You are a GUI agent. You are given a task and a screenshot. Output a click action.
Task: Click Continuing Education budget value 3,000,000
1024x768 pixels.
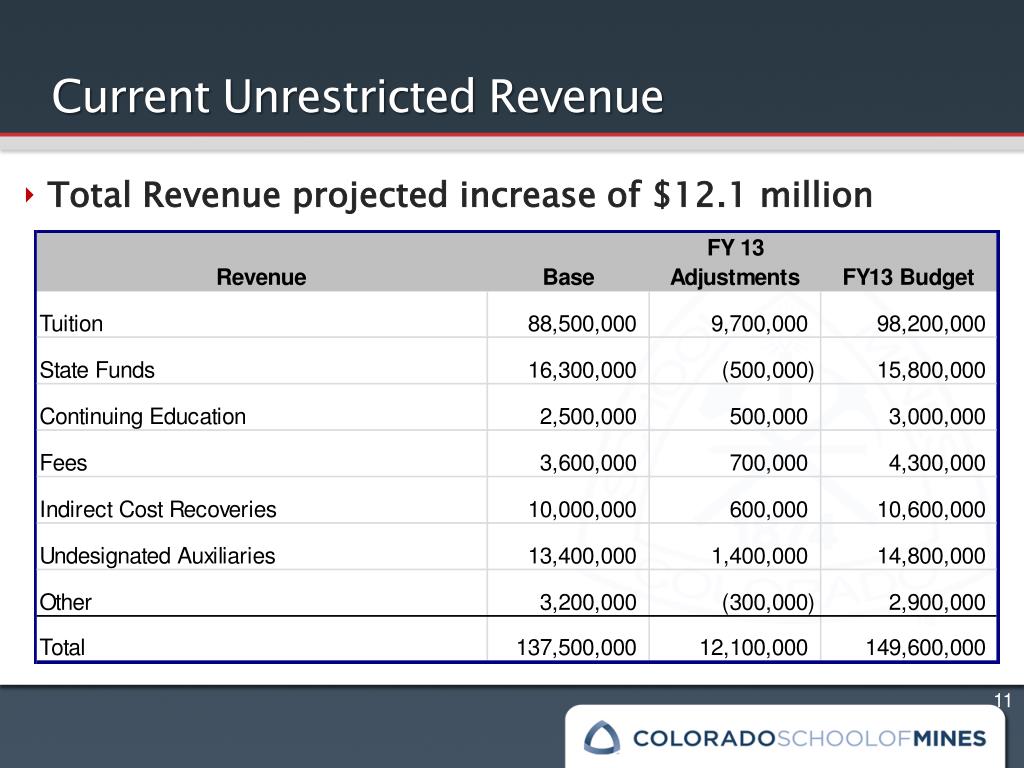click(x=936, y=417)
